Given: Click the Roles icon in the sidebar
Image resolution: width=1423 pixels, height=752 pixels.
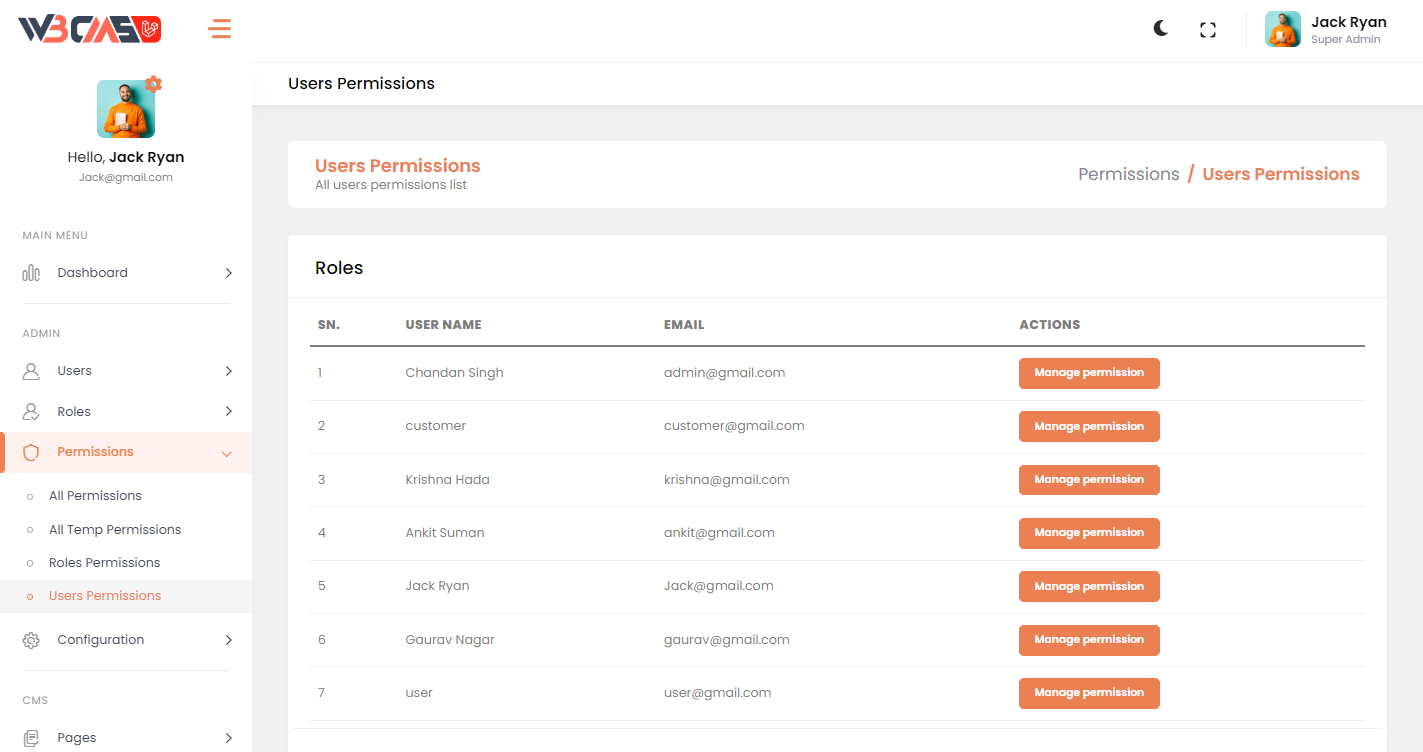Looking at the screenshot, I should 31,412.
